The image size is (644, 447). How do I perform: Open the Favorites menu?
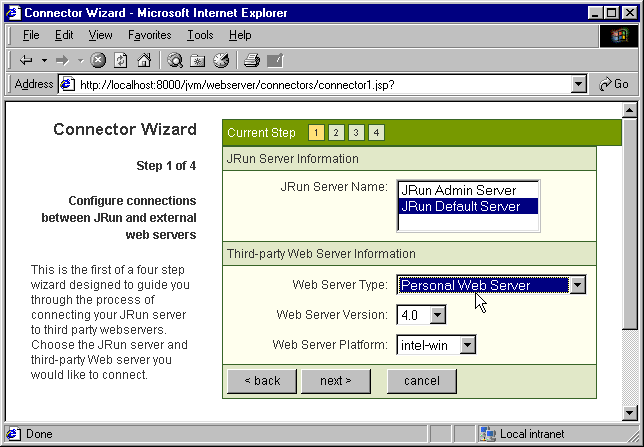pyautogui.click(x=150, y=35)
